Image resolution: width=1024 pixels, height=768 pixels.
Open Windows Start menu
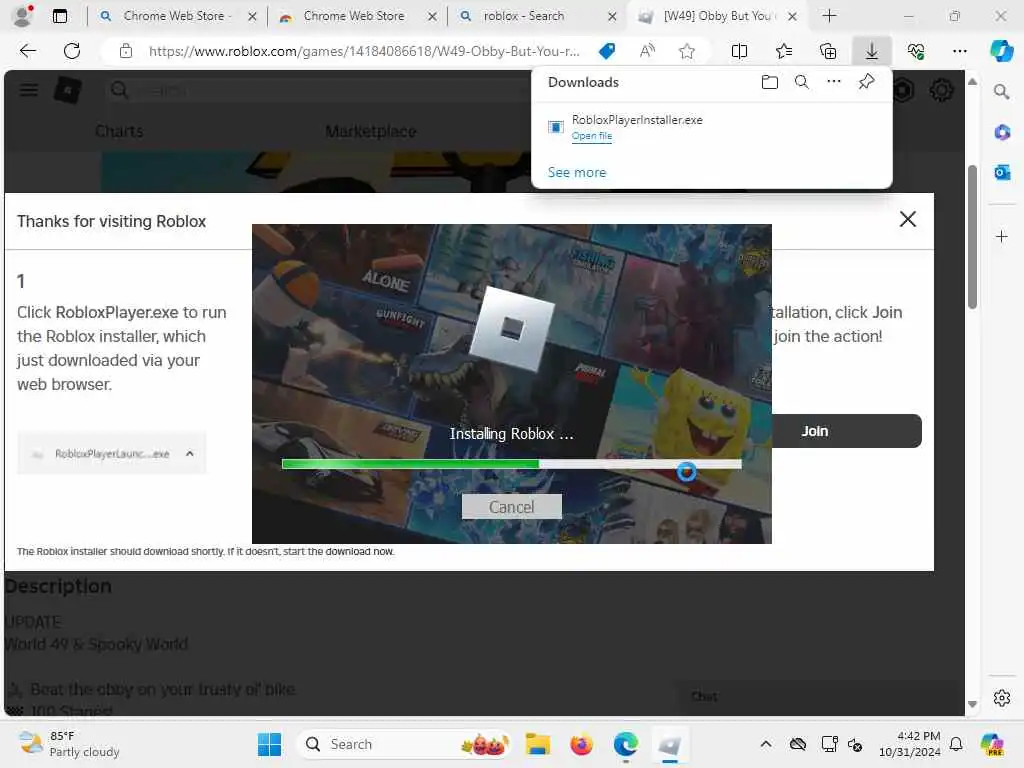click(269, 744)
